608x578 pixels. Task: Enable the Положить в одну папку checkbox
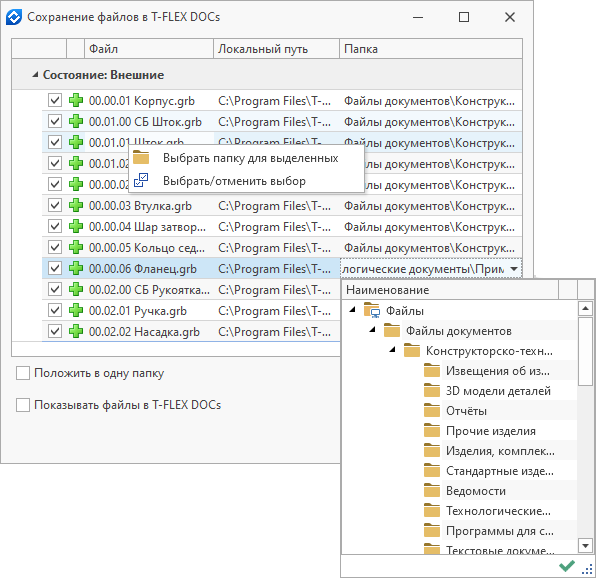click(23, 373)
